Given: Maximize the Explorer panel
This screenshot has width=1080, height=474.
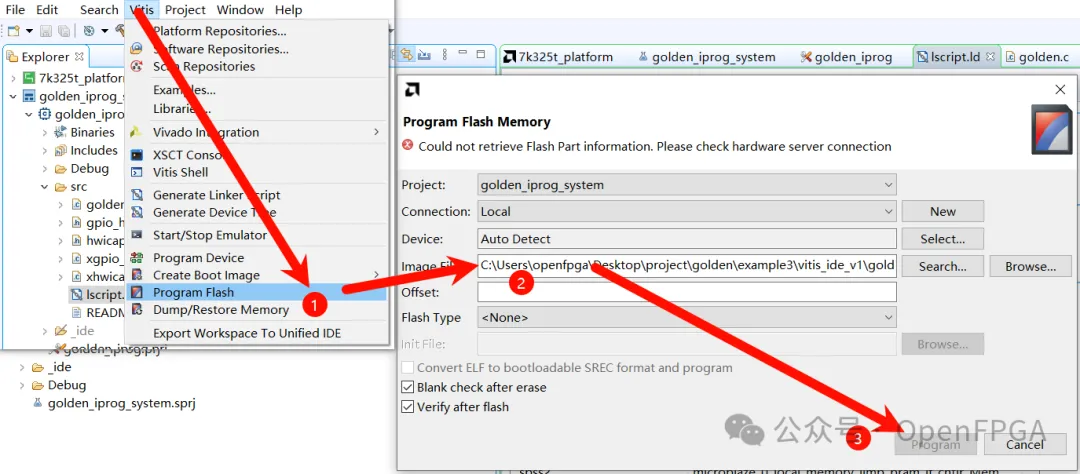Looking at the screenshot, I should 481,54.
